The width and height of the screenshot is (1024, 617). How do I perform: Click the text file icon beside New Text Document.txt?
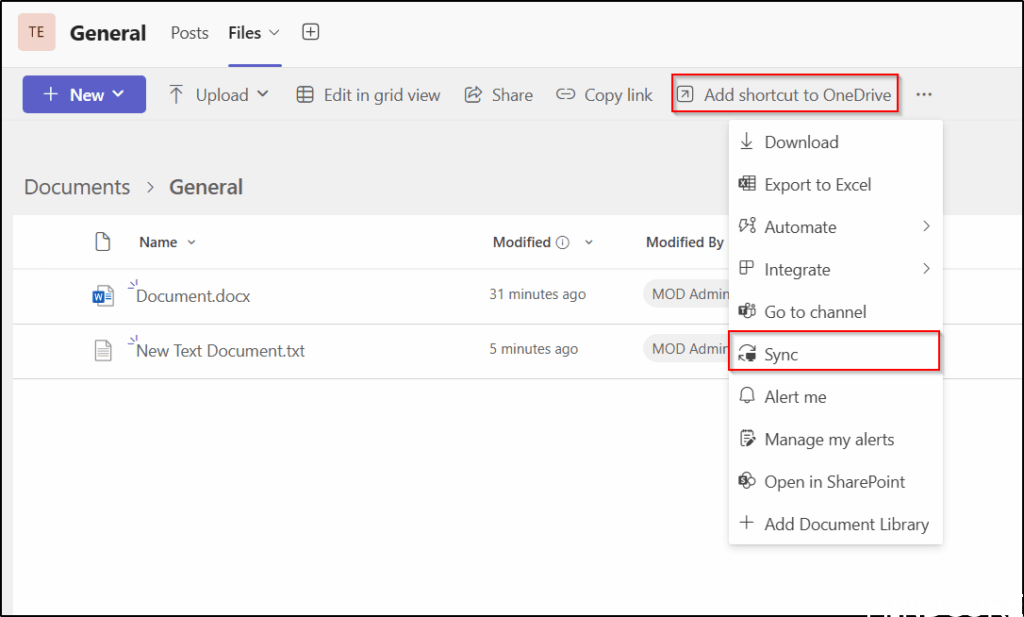[102, 351]
